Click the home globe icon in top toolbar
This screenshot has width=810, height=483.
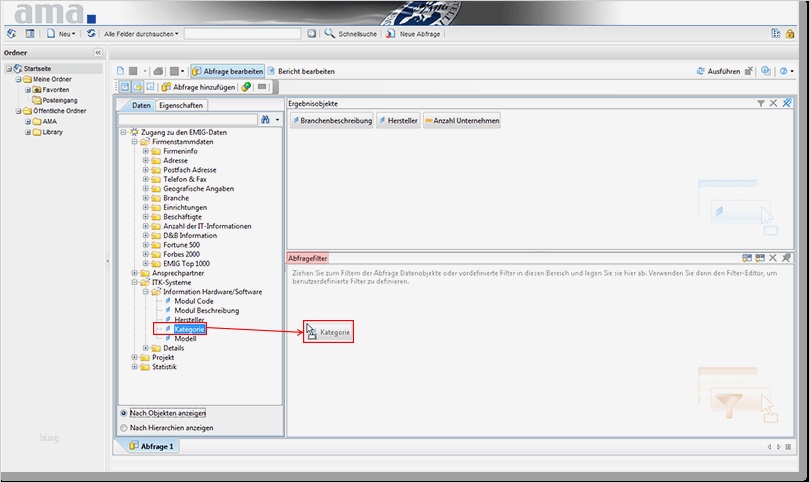11,34
